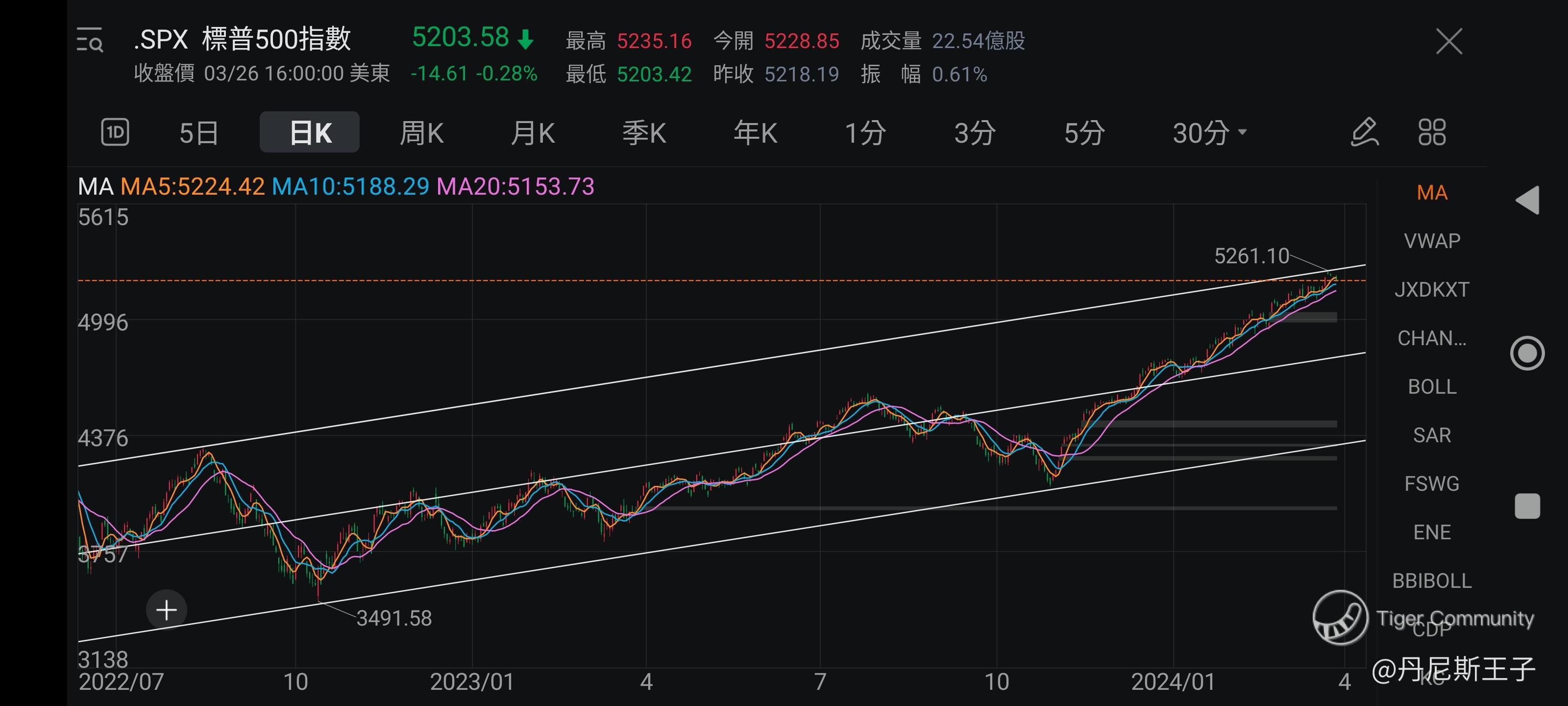Image resolution: width=1568 pixels, height=706 pixels.
Task: Select the JXDKXT indicator
Action: click(x=1432, y=289)
